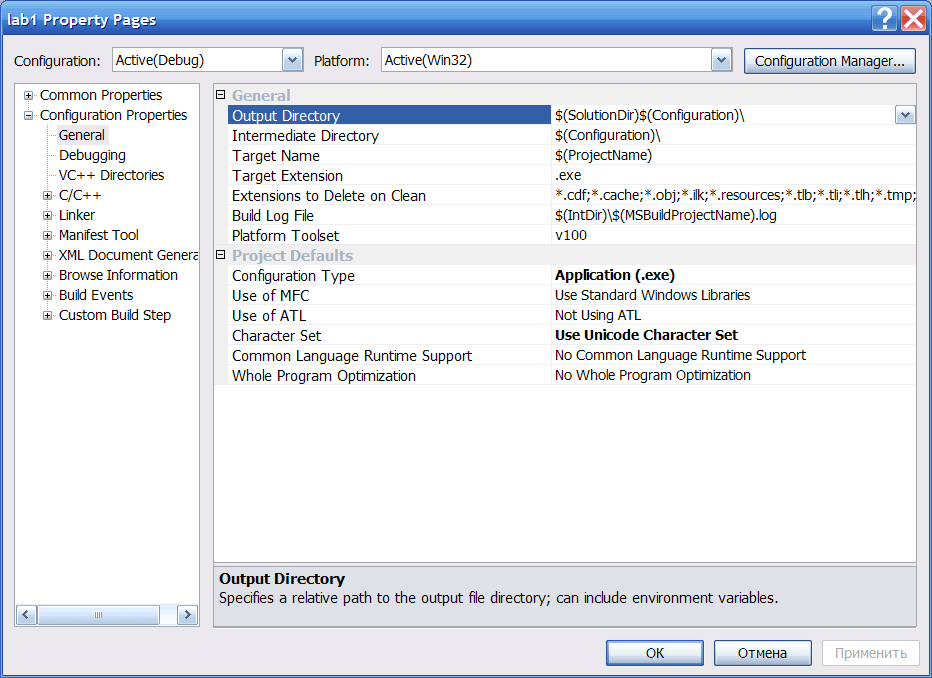This screenshot has width=932, height=678.
Task: Expand the Linker tree node
Action: tap(48, 215)
